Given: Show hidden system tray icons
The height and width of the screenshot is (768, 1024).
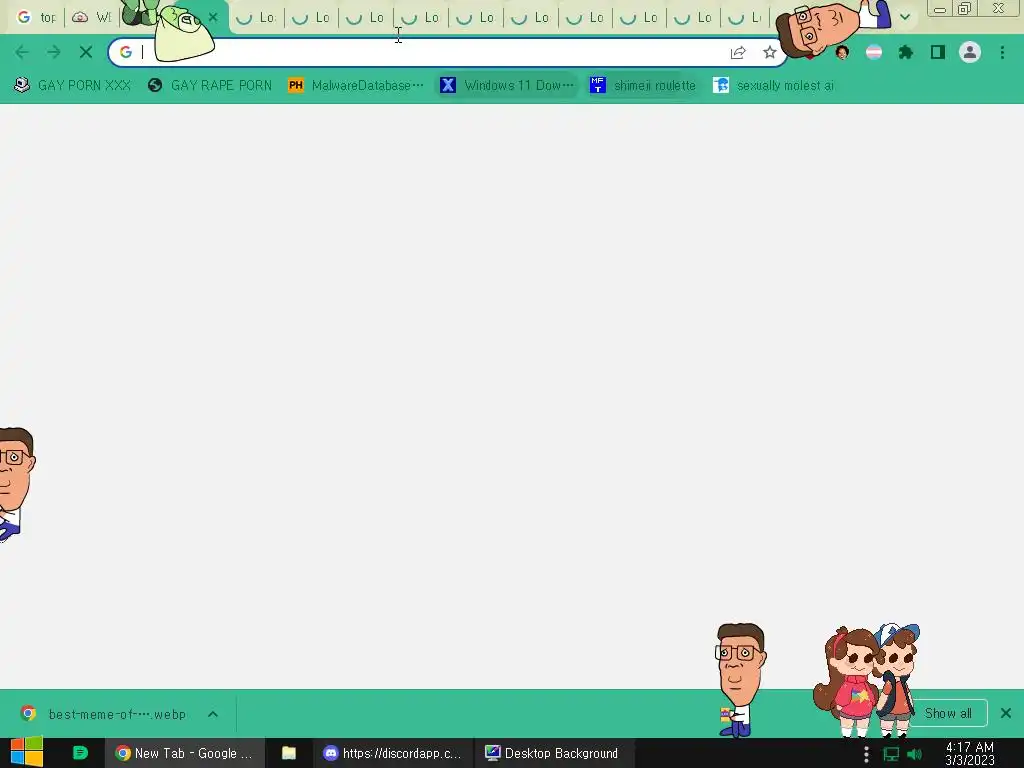Looking at the screenshot, I should point(867,754).
